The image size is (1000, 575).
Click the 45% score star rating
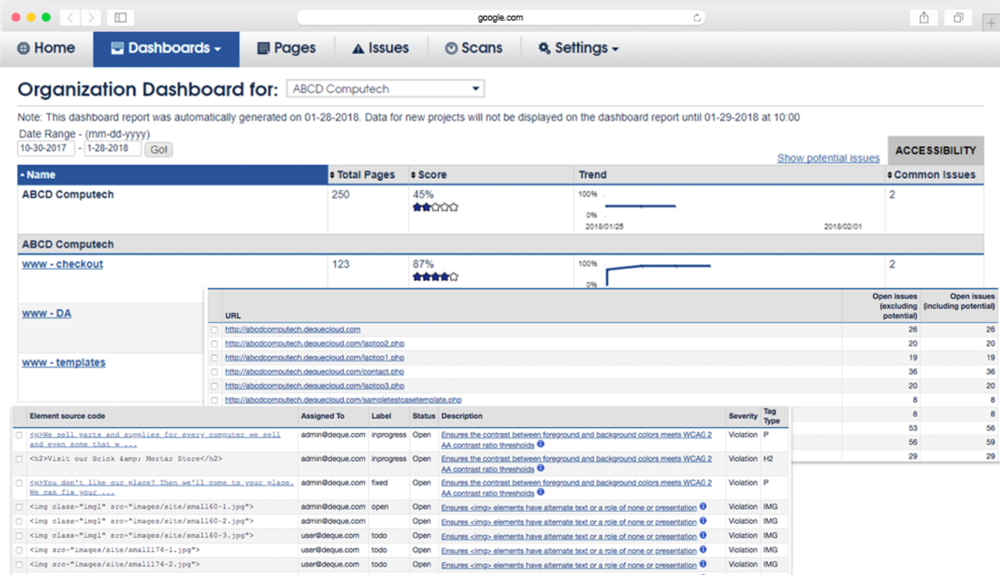pyautogui.click(x=436, y=207)
